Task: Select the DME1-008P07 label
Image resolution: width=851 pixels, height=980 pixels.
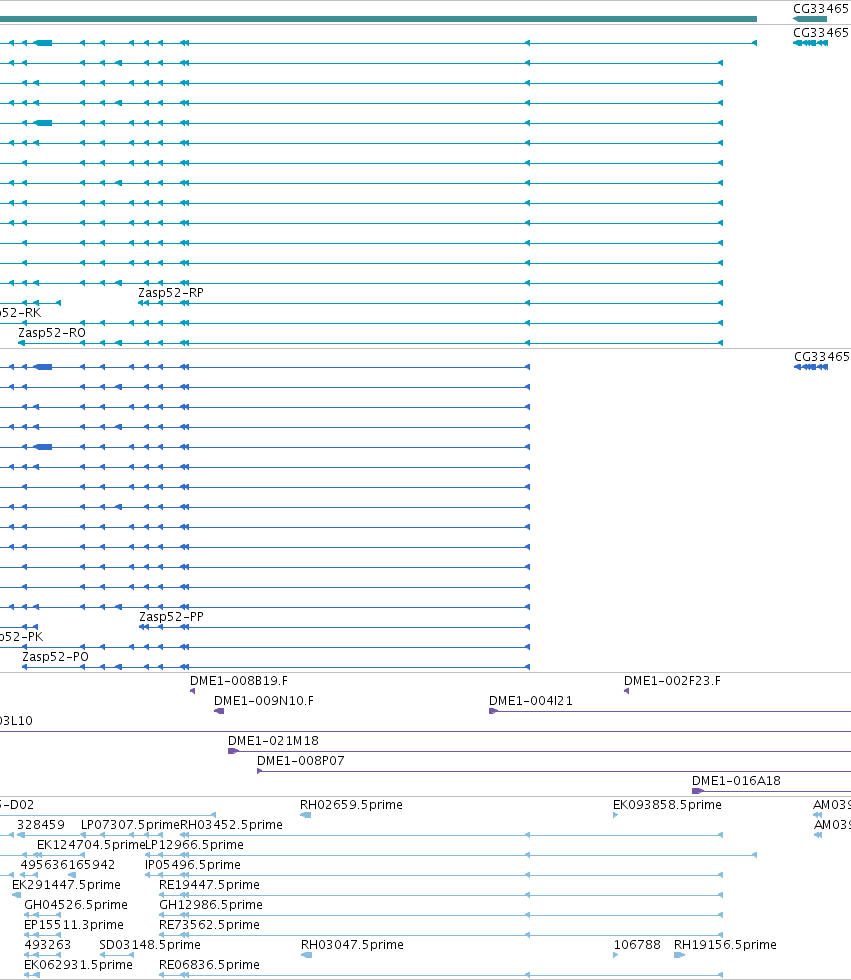Action: coord(301,761)
